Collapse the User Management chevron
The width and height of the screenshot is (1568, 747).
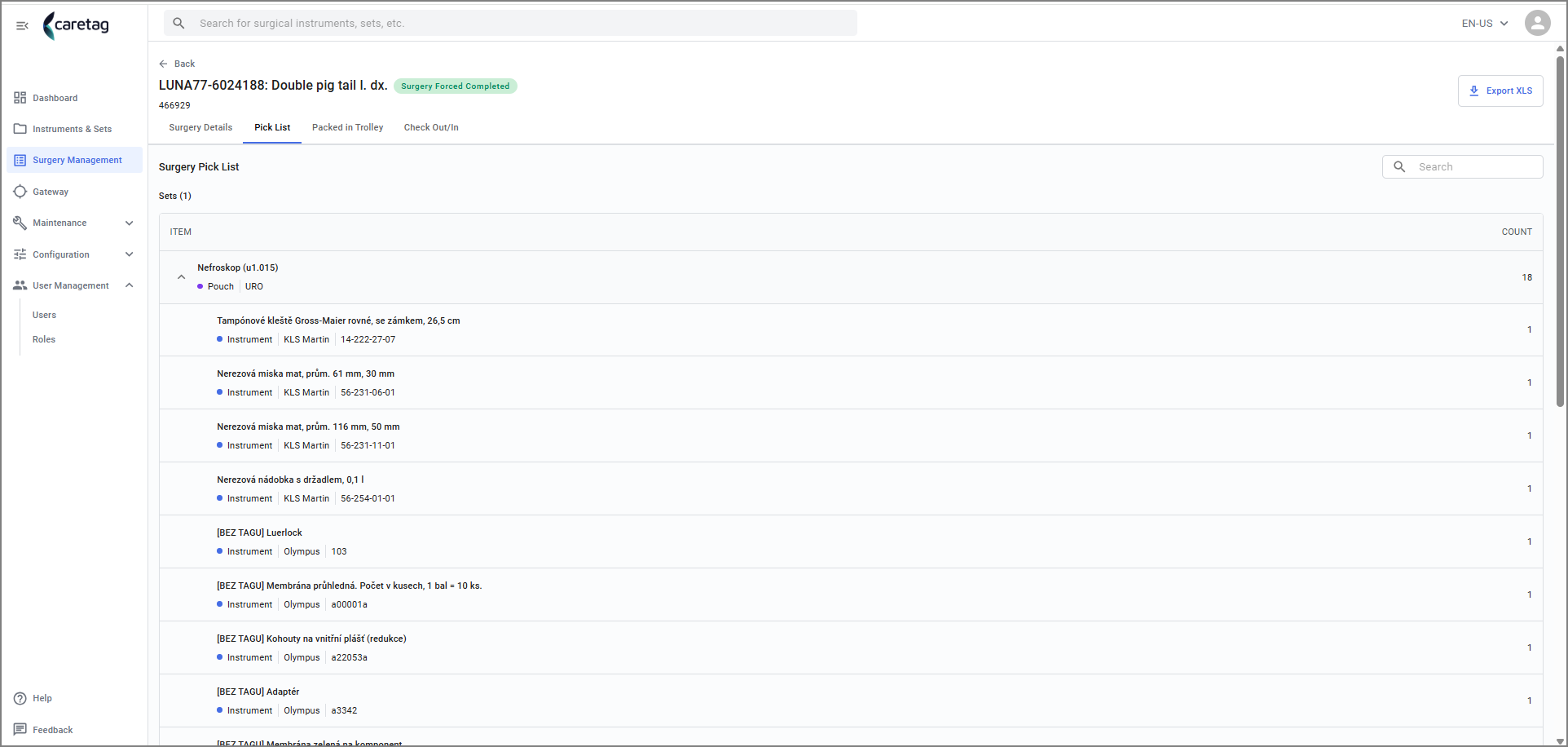pyautogui.click(x=129, y=285)
